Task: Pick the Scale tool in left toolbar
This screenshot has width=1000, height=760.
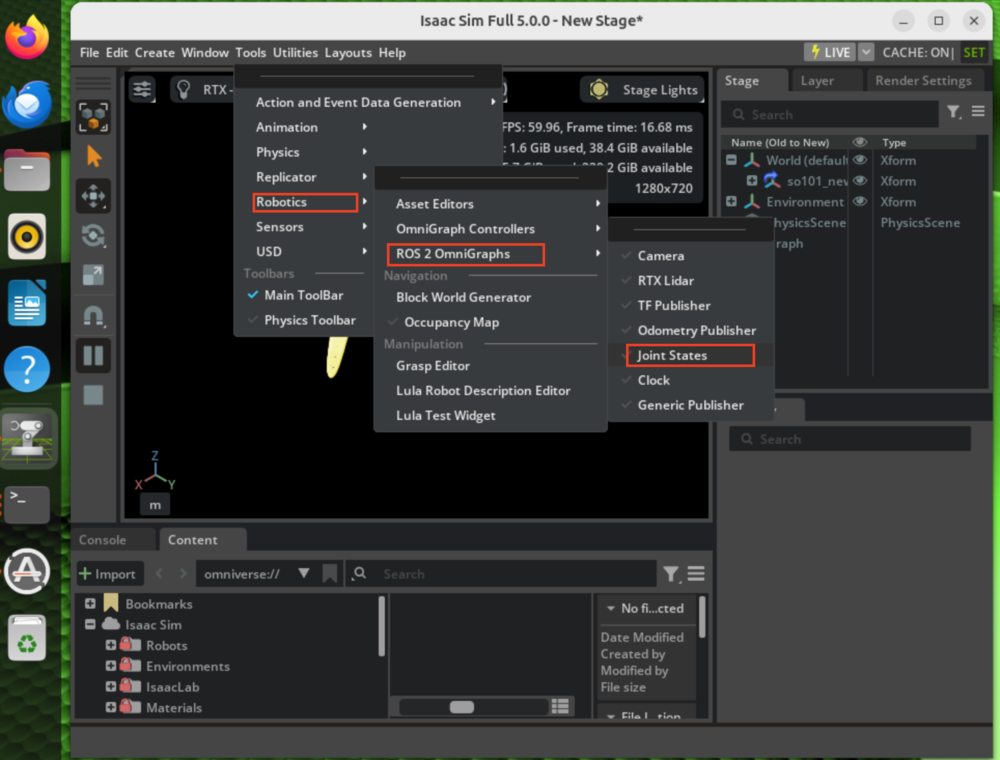Action: 94,275
